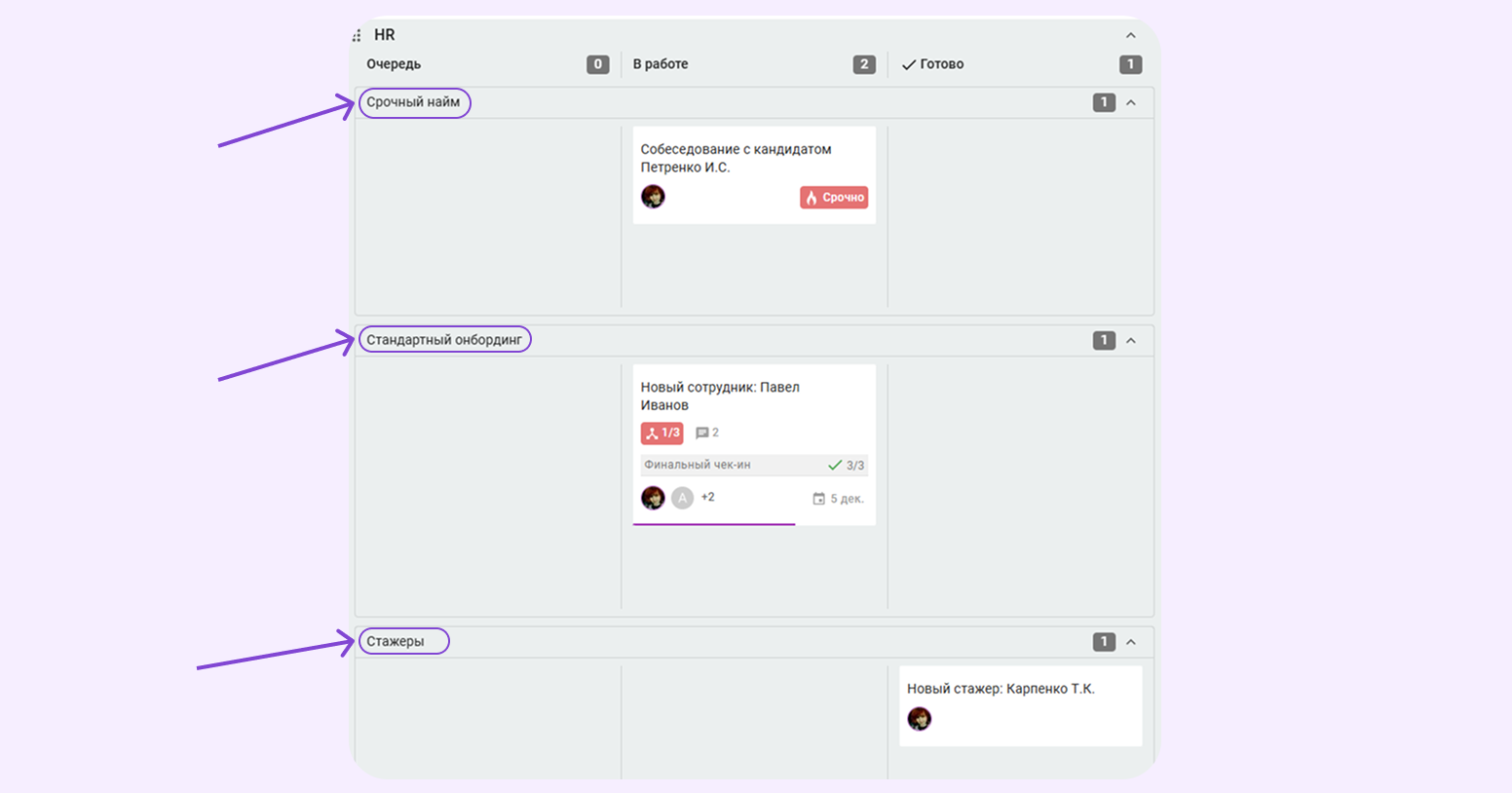Click the gray 'A' avatar on Иванов card
The width and height of the screenshot is (1512, 793).
click(683, 498)
